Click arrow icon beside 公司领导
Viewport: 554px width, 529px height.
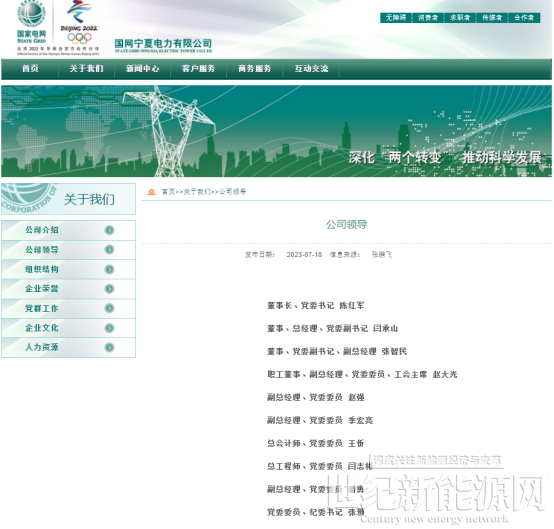click(x=110, y=250)
